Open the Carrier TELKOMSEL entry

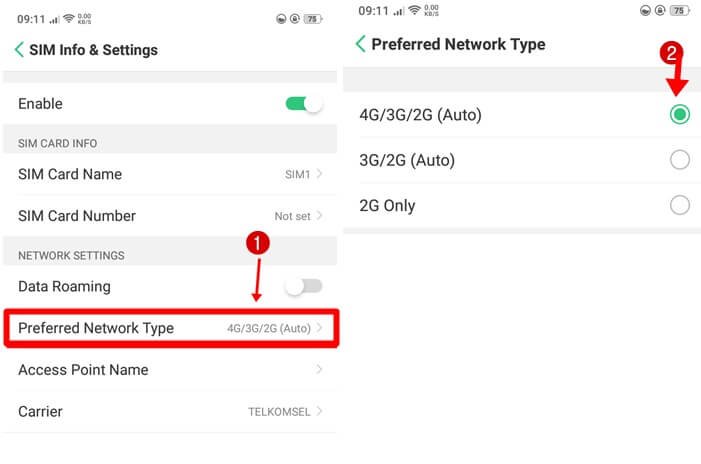click(170, 411)
